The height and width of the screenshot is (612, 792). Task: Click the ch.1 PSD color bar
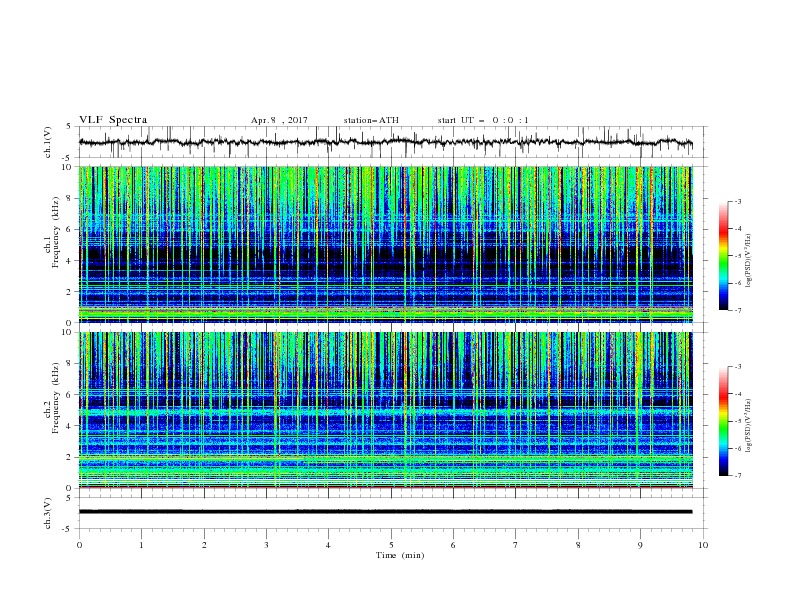coord(723,256)
